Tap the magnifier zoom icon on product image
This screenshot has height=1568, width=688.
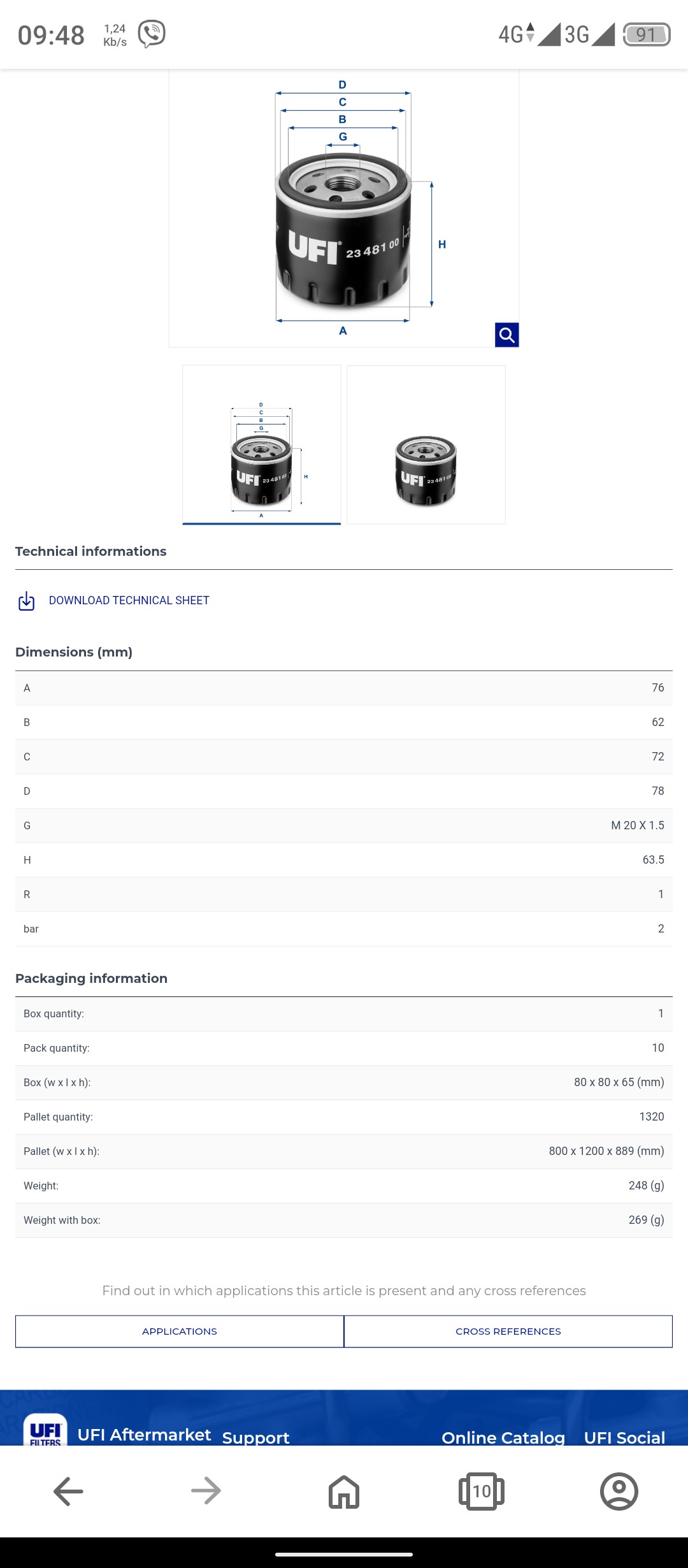[x=506, y=335]
